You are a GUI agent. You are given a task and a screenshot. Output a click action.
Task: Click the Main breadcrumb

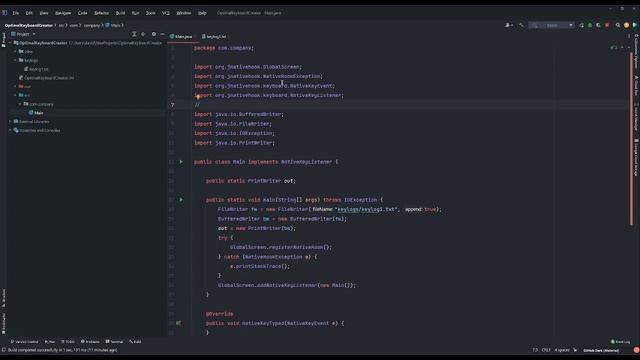pos(114,25)
